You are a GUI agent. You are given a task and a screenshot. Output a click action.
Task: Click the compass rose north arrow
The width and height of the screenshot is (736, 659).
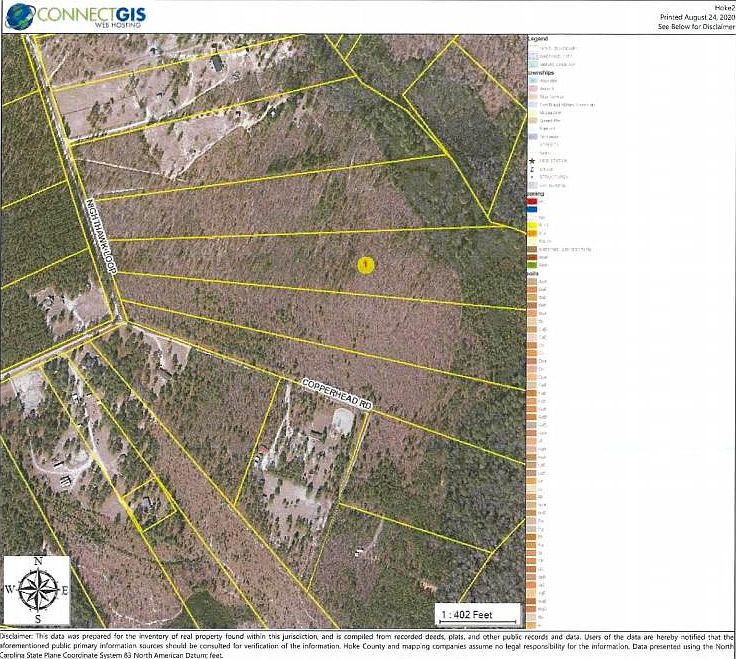click(x=37, y=590)
